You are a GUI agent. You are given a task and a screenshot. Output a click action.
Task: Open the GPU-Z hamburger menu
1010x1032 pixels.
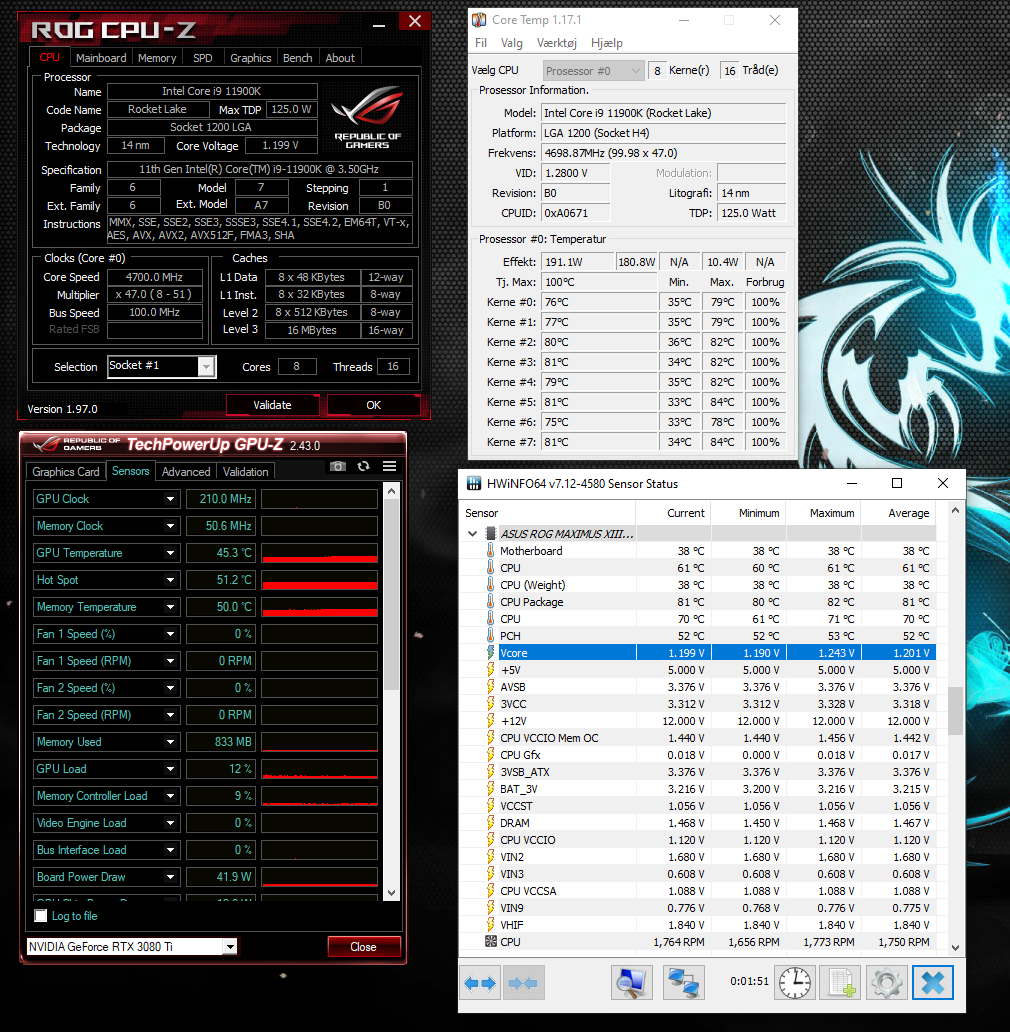tap(389, 467)
